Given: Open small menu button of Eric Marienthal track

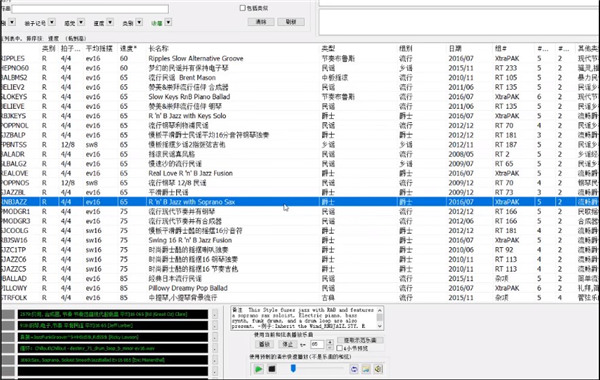Looking at the screenshot, I should (x=215, y=360).
